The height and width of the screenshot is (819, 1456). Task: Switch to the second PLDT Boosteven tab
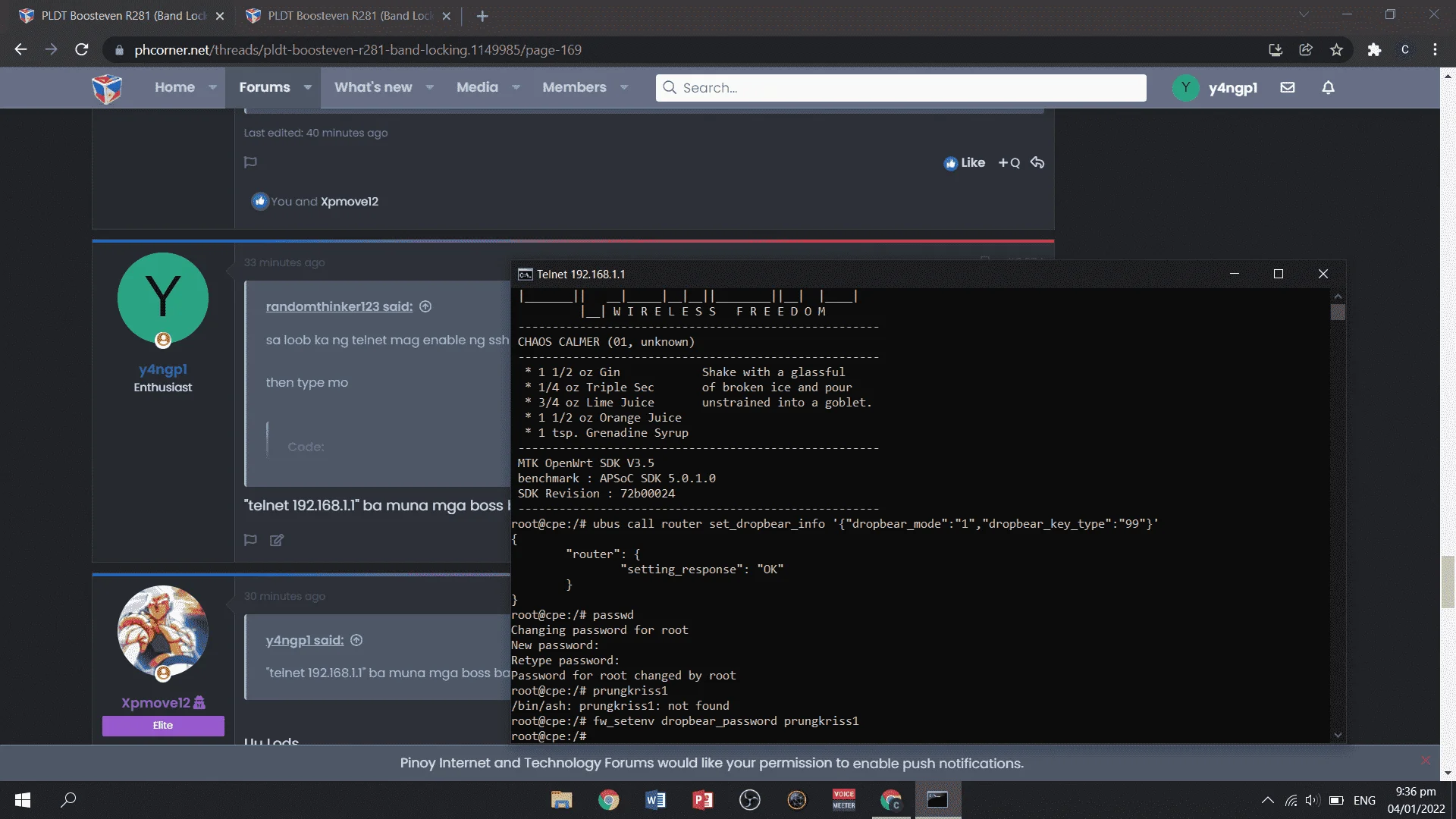click(x=350, y=16)
